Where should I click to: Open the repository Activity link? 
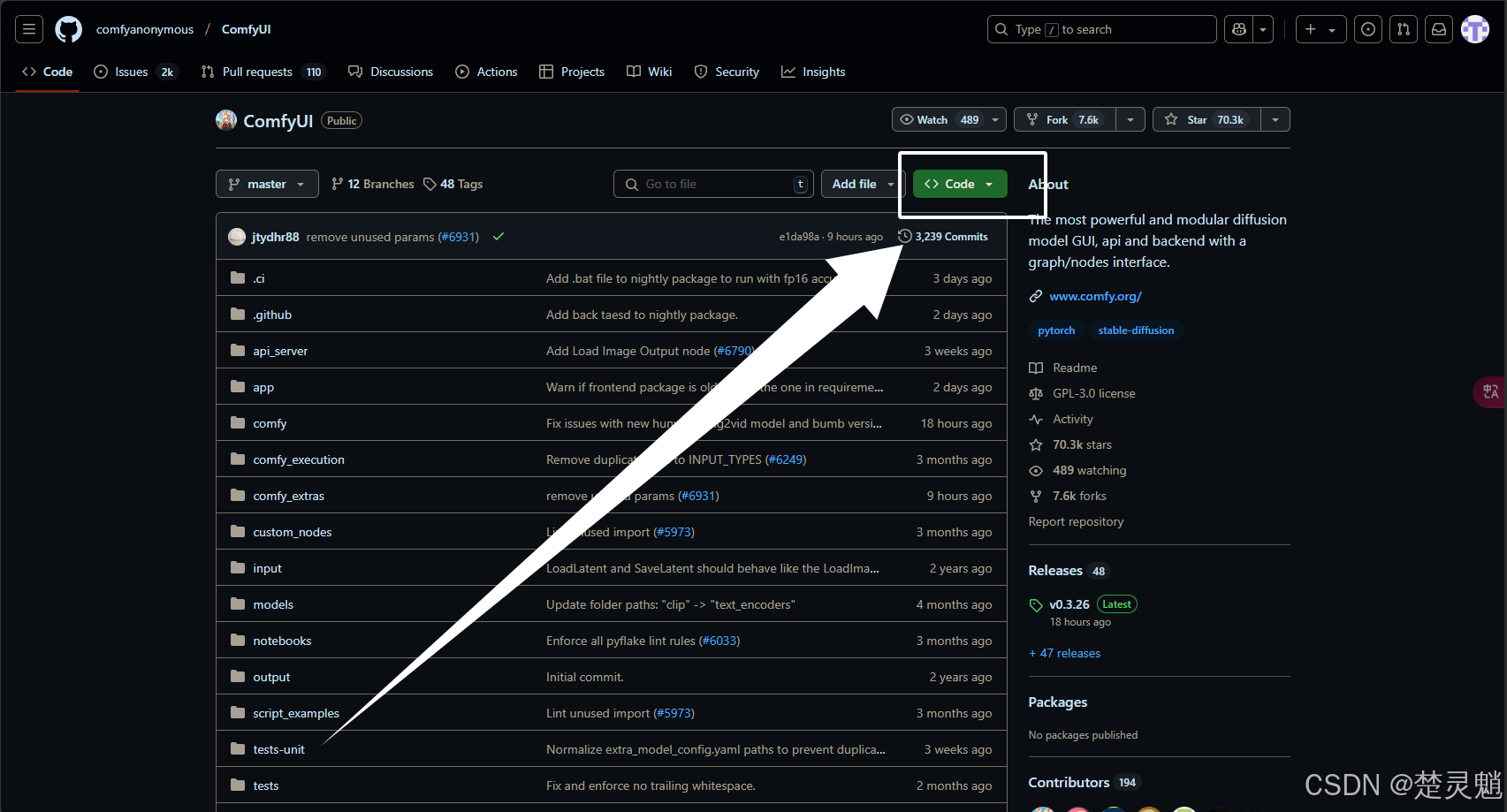(1062, 419)
